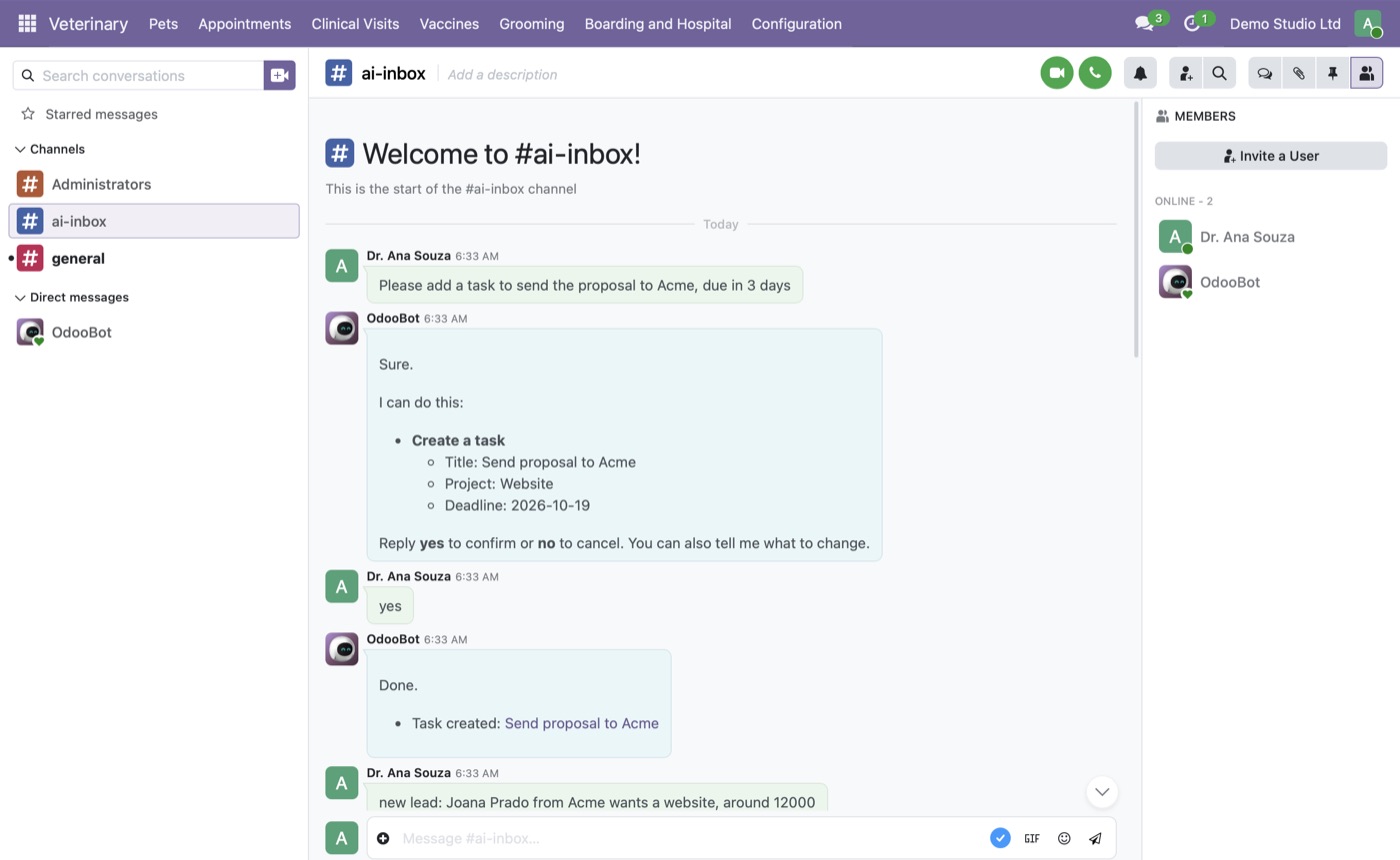
Task: Open Boarding and Hospital menu
Action: [x=658, y=23]
